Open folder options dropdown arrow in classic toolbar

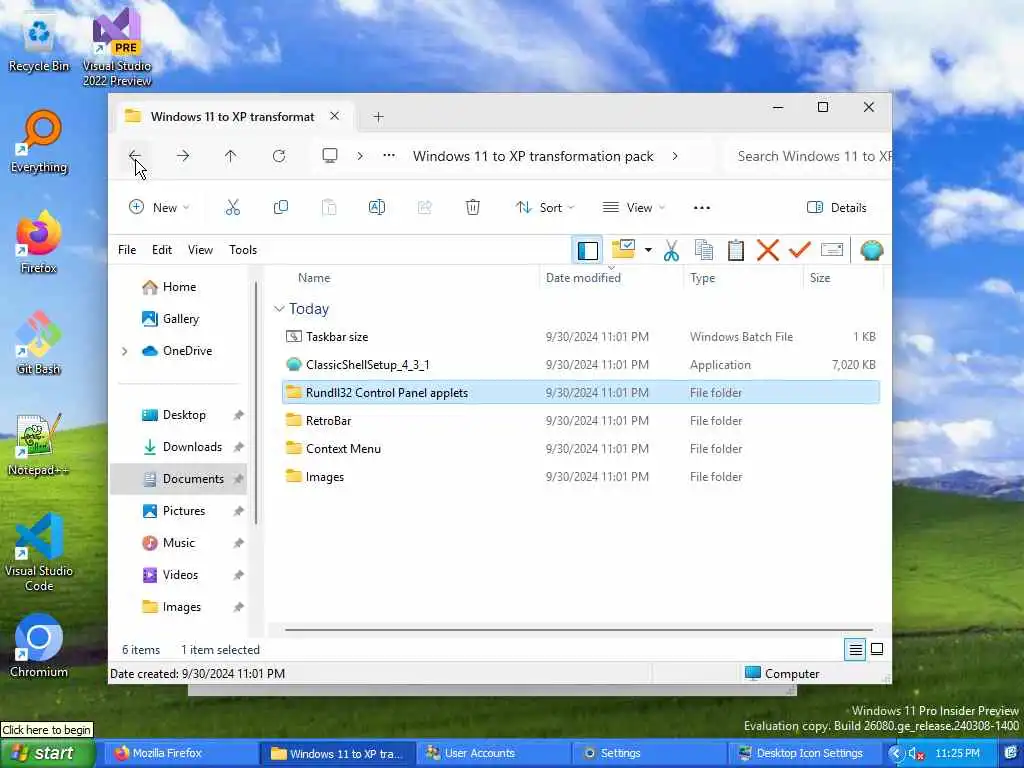click(648, 250)
